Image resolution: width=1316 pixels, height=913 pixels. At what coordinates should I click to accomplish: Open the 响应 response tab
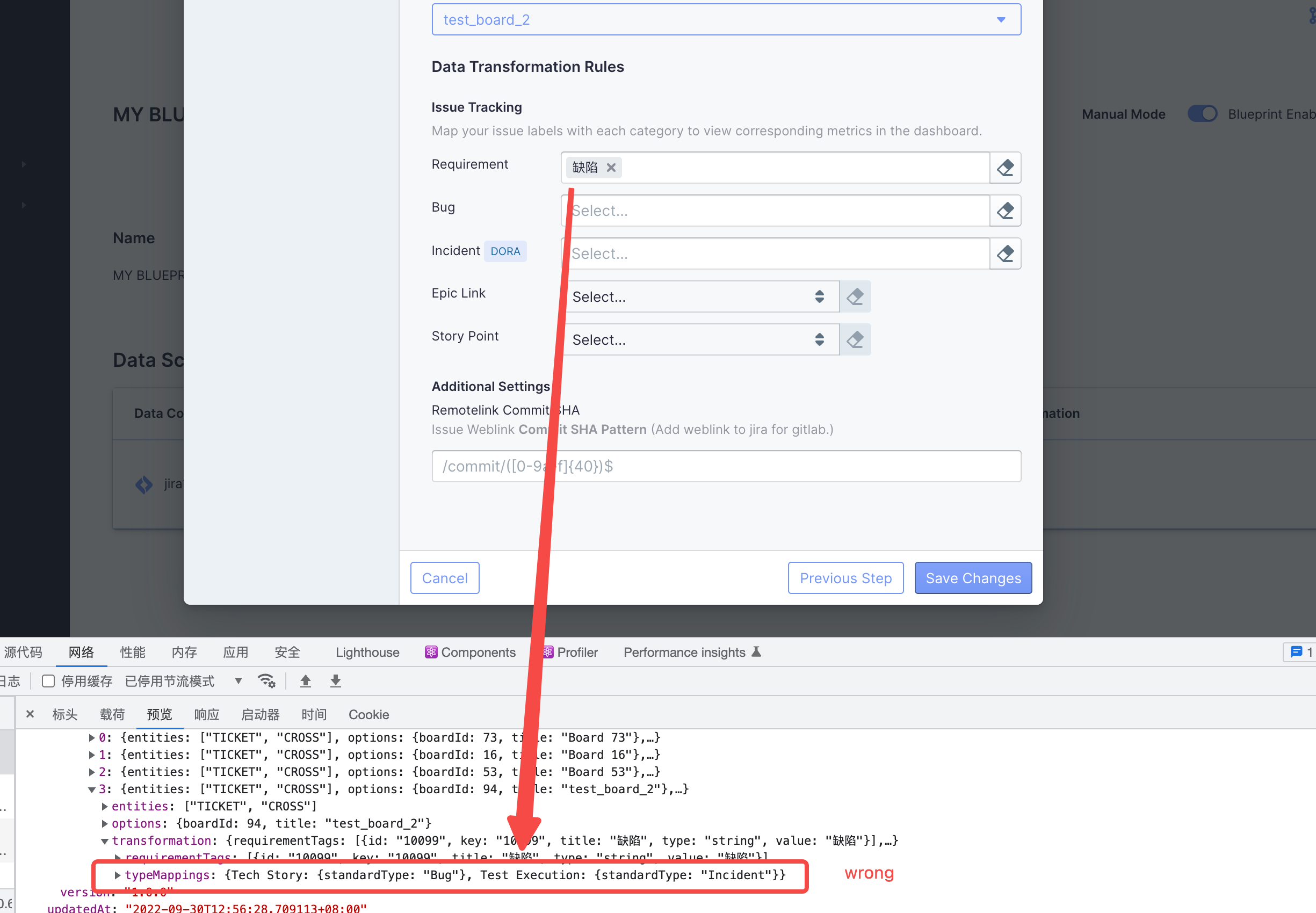pyautogui.click(x=207, y=714)
